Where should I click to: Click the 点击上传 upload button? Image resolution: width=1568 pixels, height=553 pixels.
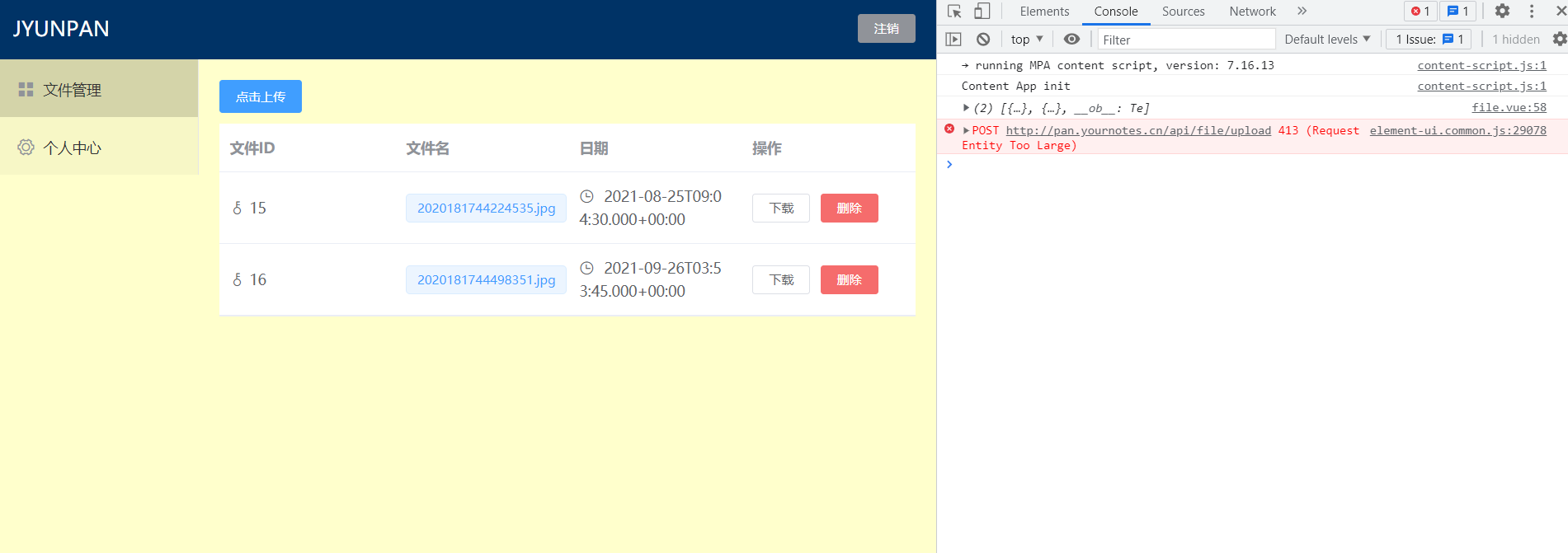click(x=261, y=96)
